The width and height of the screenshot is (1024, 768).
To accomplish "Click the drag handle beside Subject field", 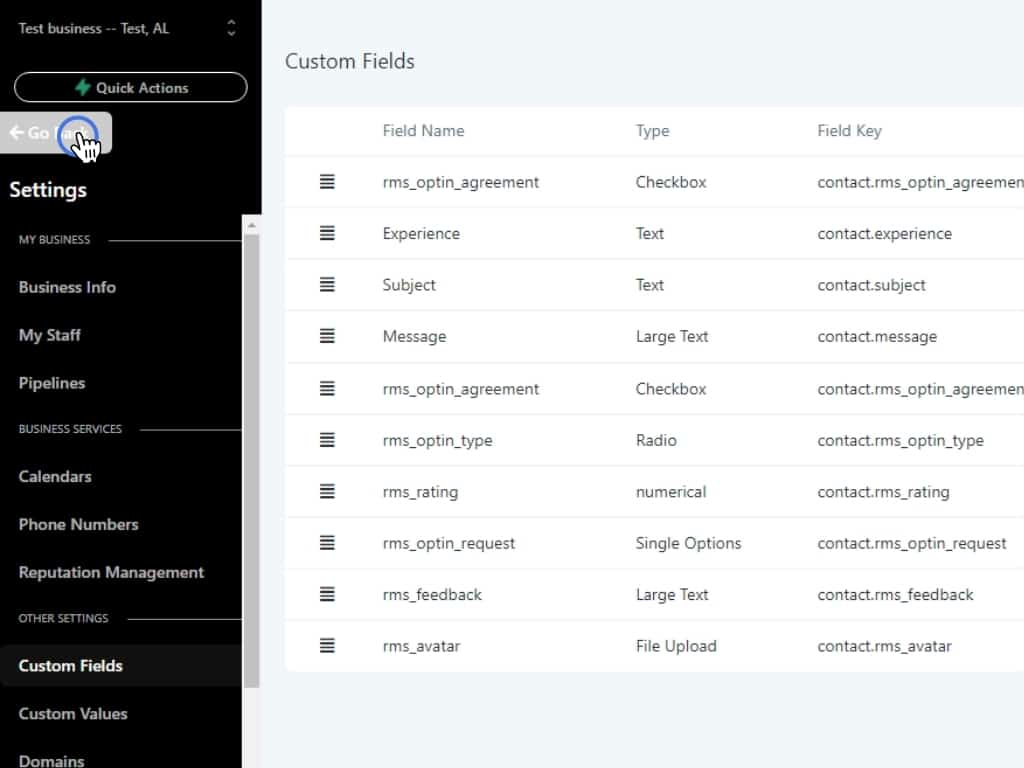I will (327, 285).
